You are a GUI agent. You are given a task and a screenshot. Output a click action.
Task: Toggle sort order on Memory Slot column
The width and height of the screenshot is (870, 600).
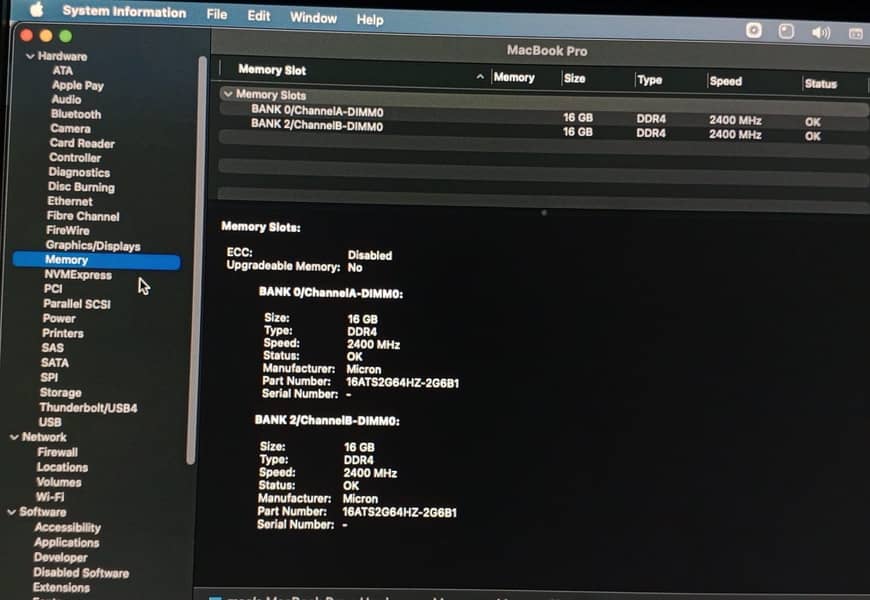(480, 77)
